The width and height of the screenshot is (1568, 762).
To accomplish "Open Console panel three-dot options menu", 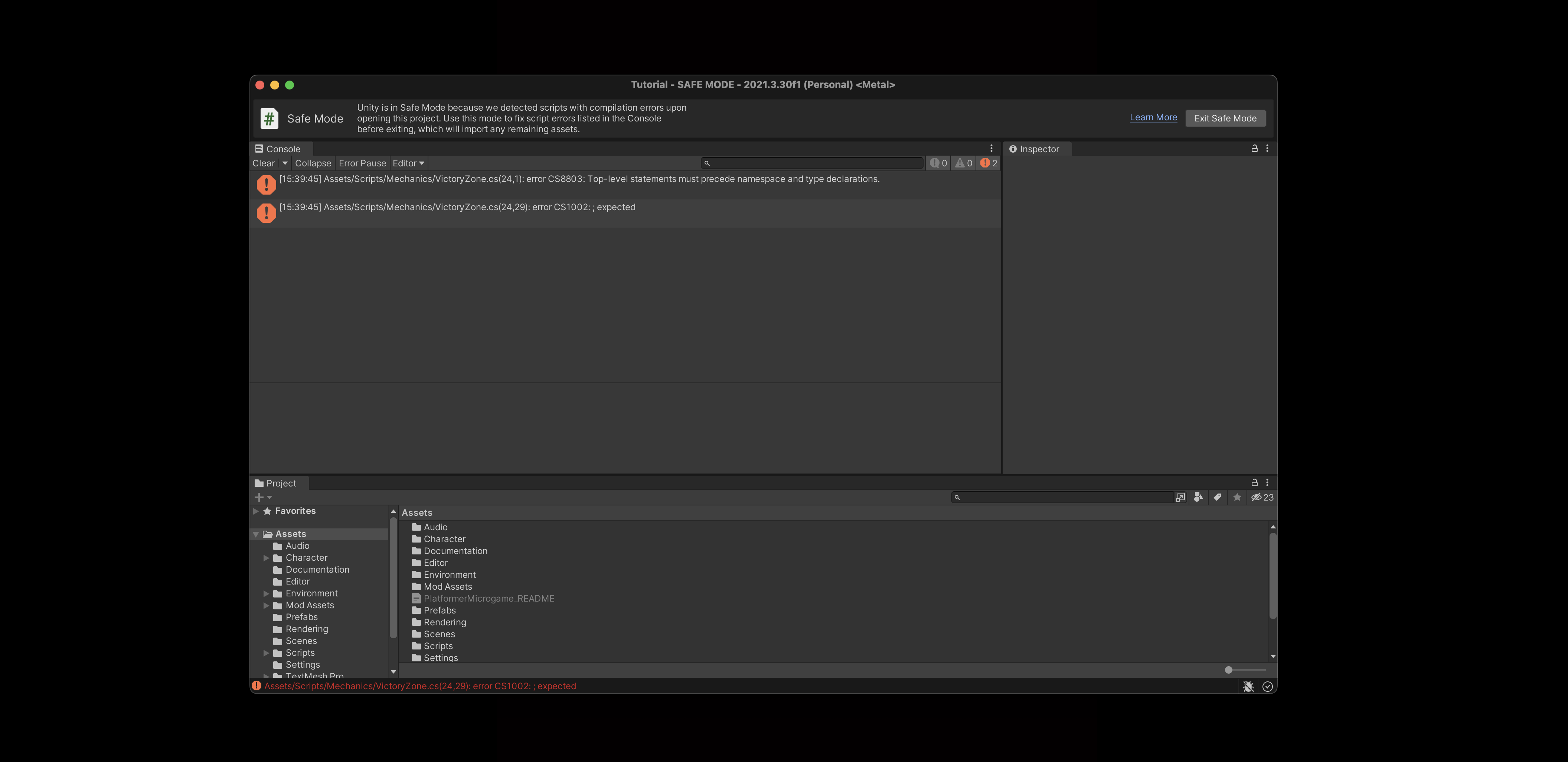I will [991, 149].
